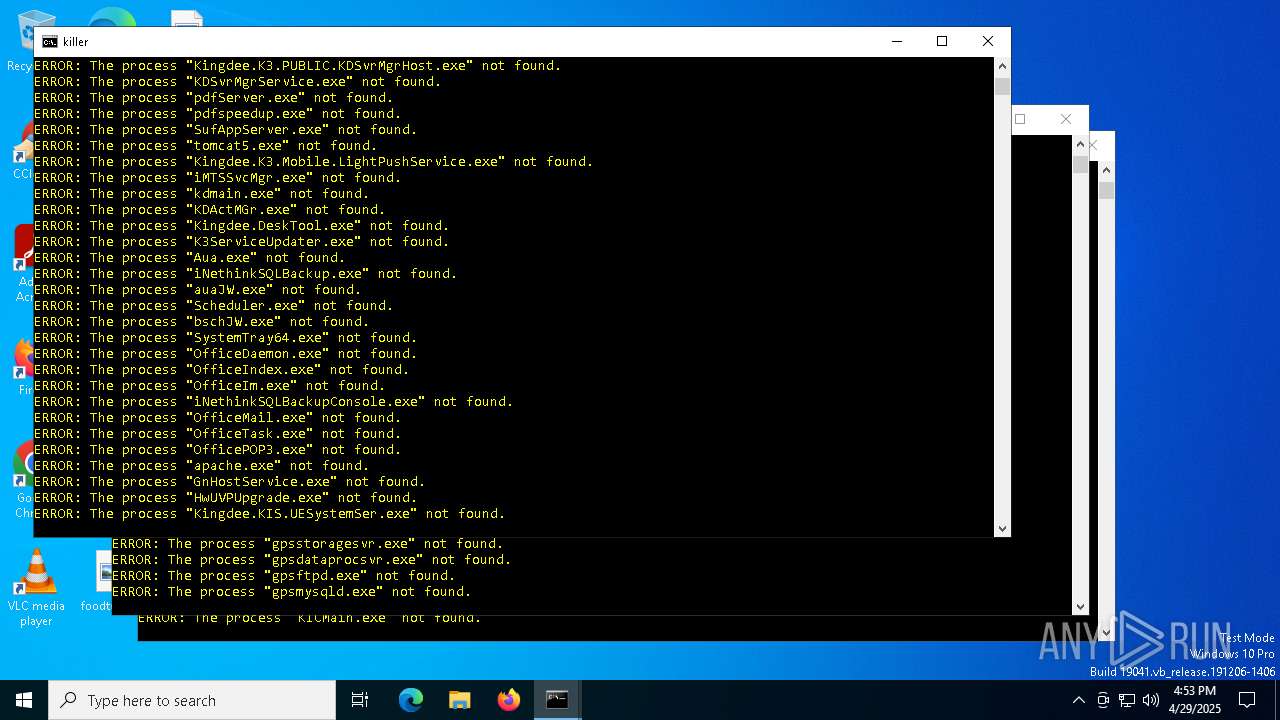
Task: Open the notification center
Action: 1247,700
